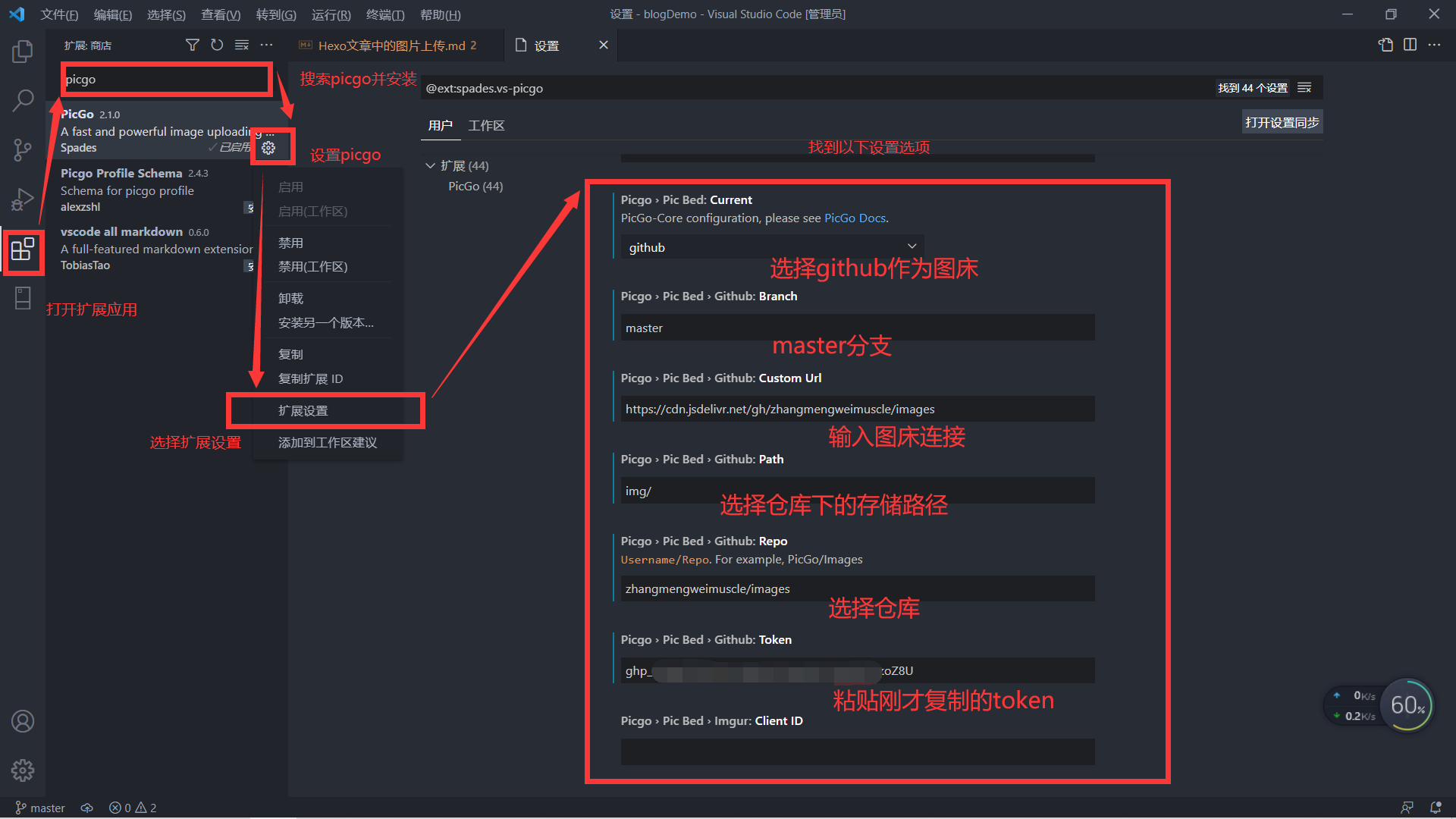Select PicGo (44) in settings tree
Image resolution: width=1456 pixels, height=819 pixels.
tap(475, 187)
